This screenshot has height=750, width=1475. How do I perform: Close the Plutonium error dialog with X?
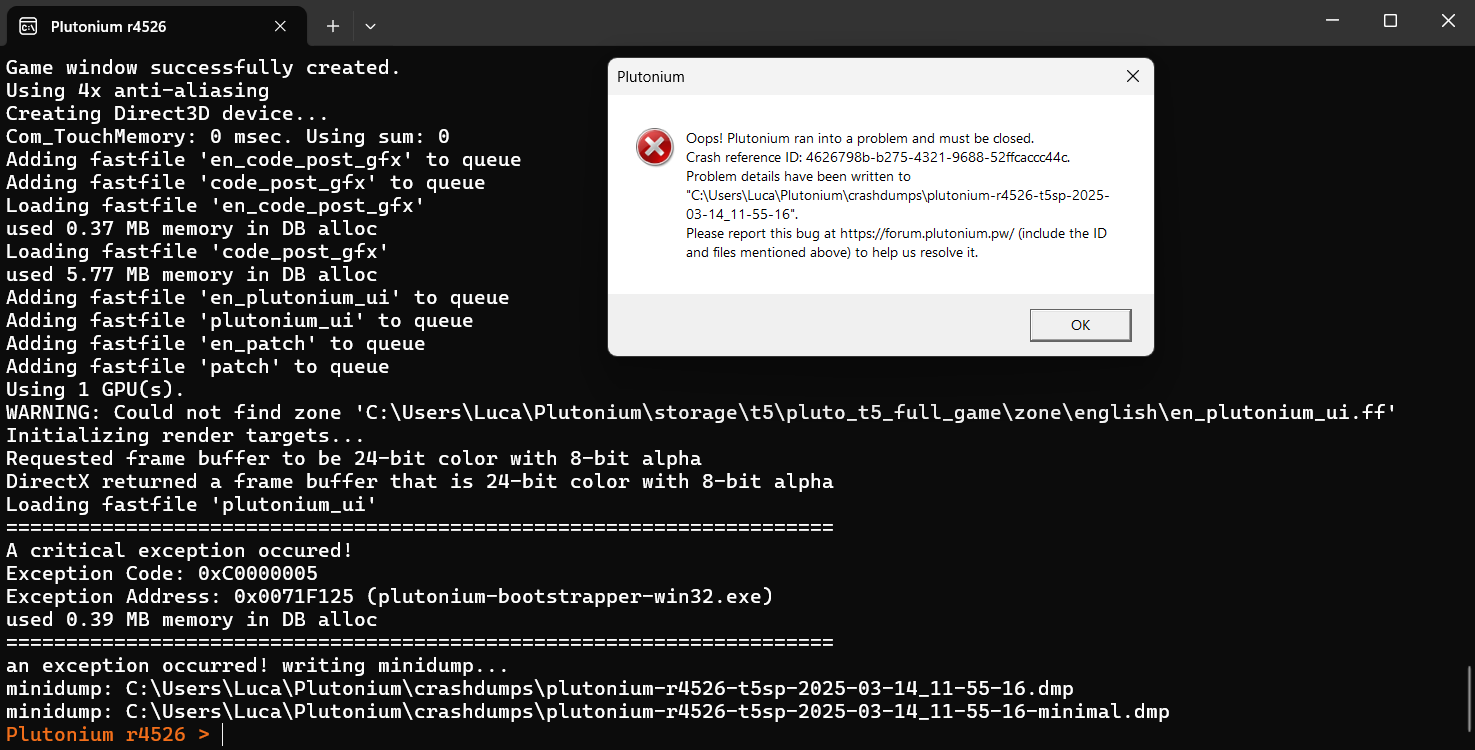(1132, 76)
